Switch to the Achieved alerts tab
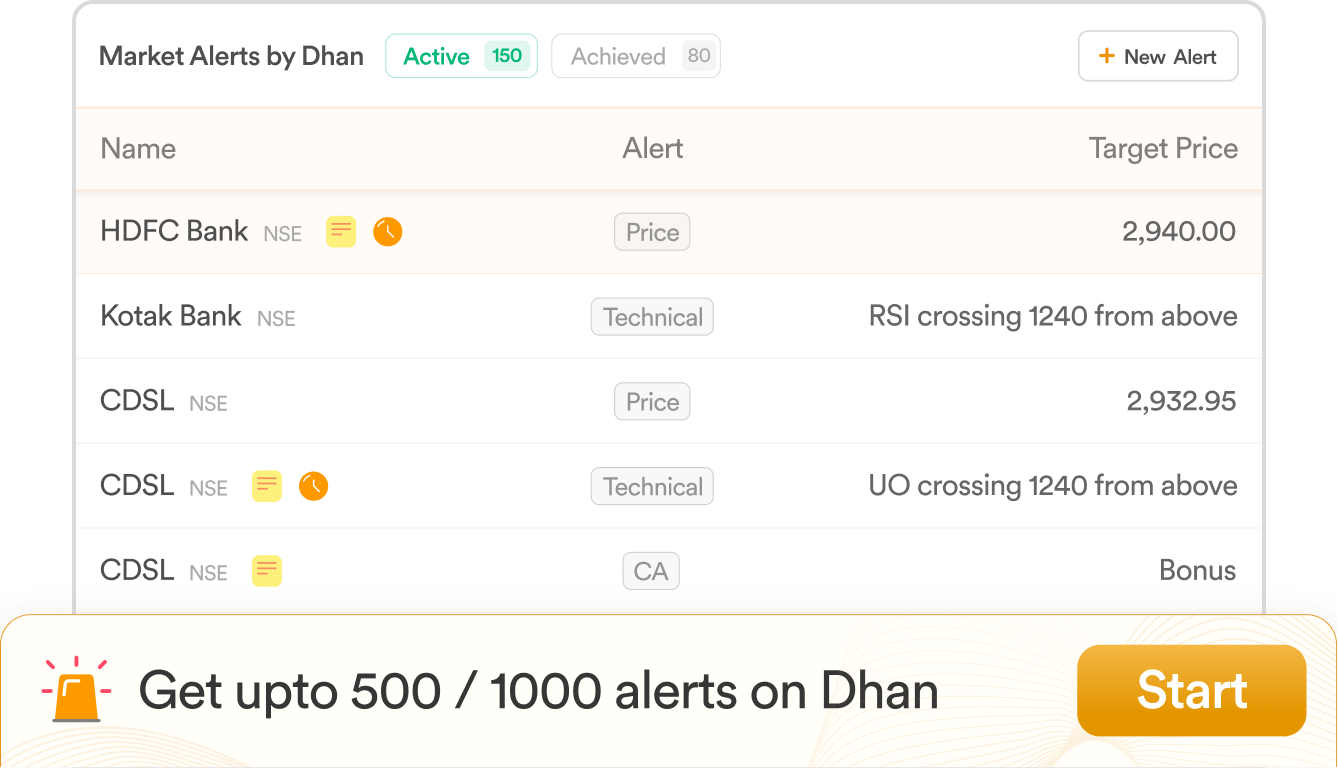The height and width of the screenshot is (768, 1338). (636, 56)
